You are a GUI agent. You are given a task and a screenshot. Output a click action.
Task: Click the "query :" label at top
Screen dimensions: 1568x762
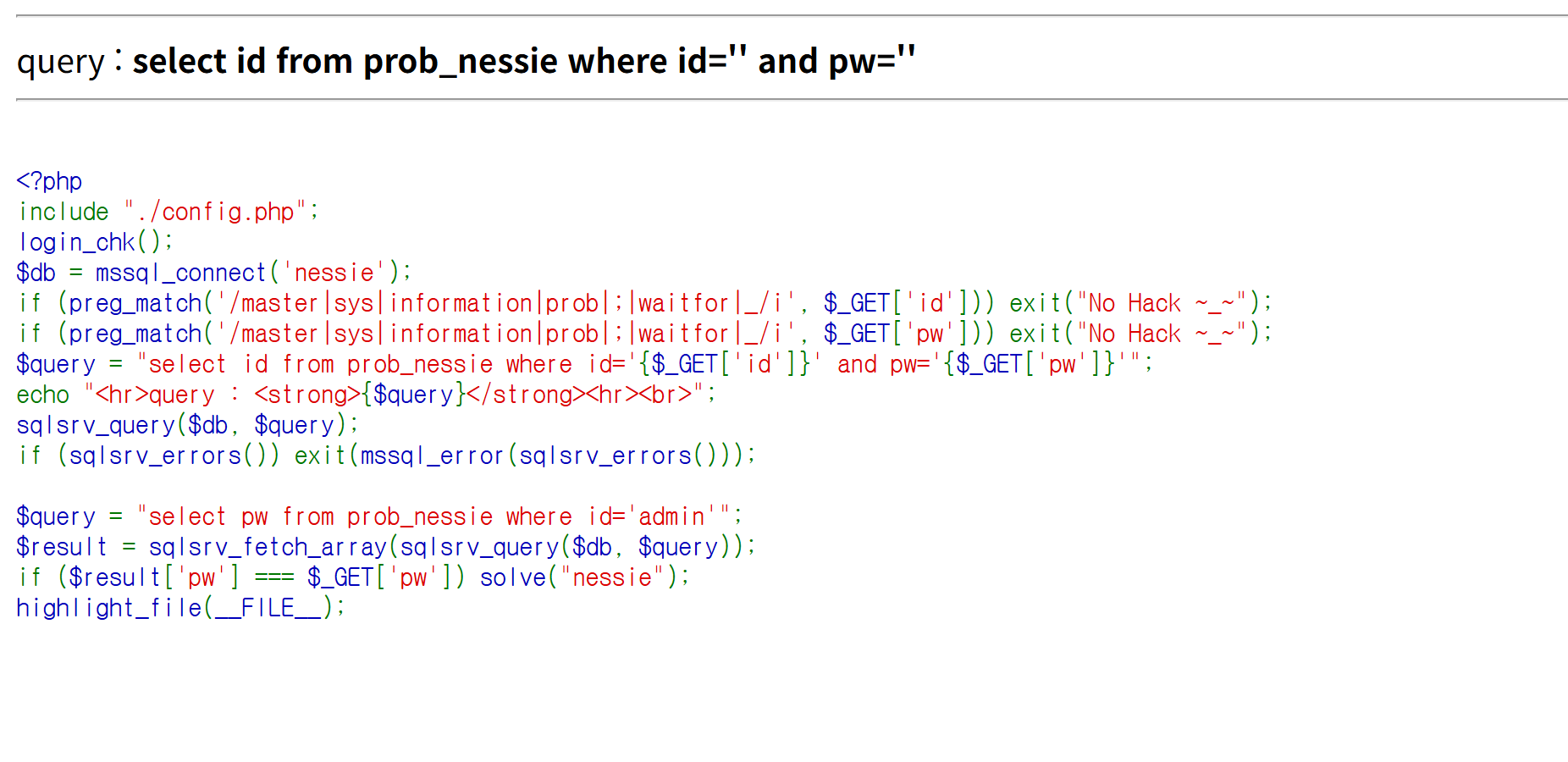pyautogui.click(x=69, y=61)
